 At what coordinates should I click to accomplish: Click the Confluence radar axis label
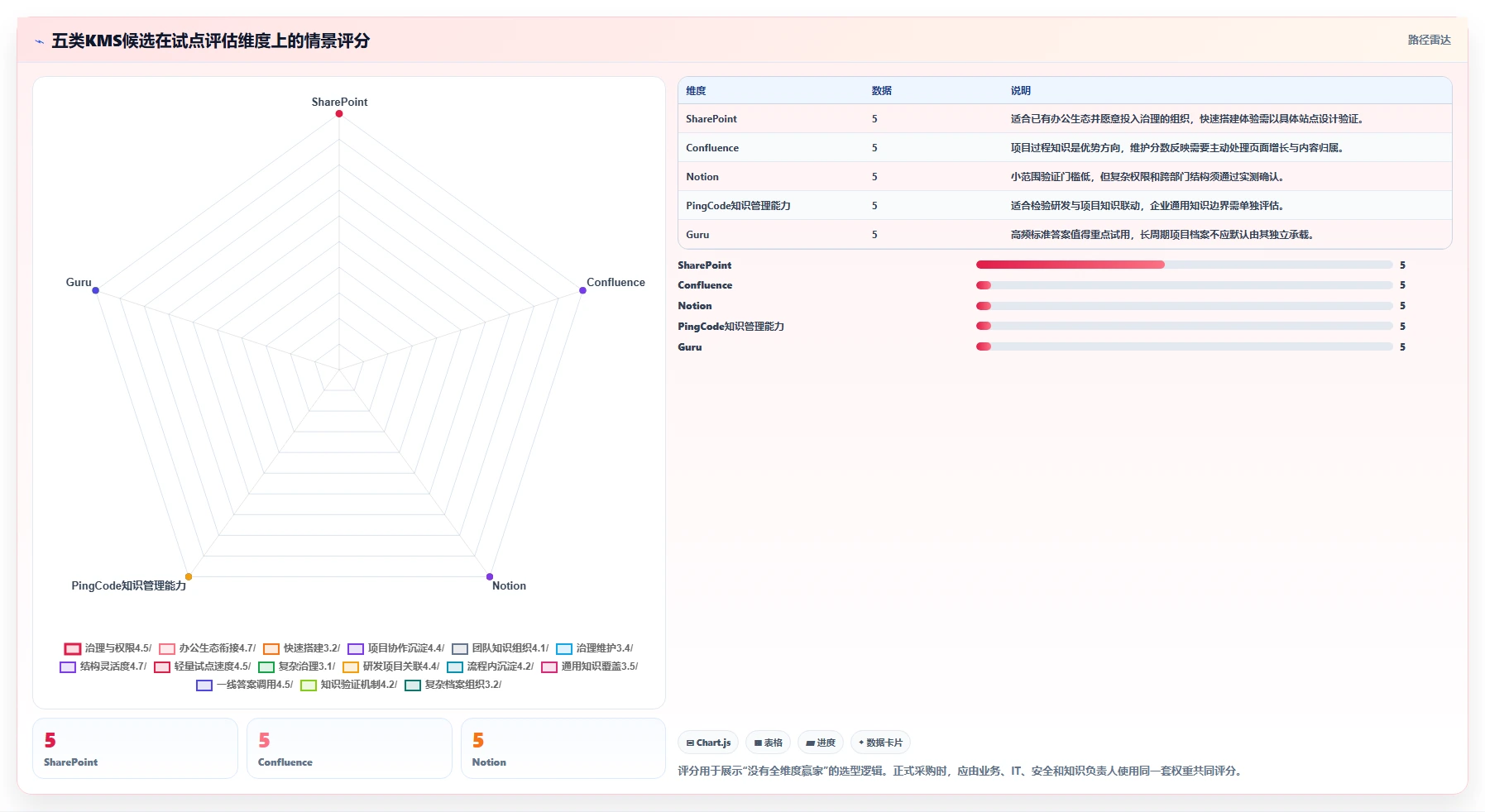(616, 282)
